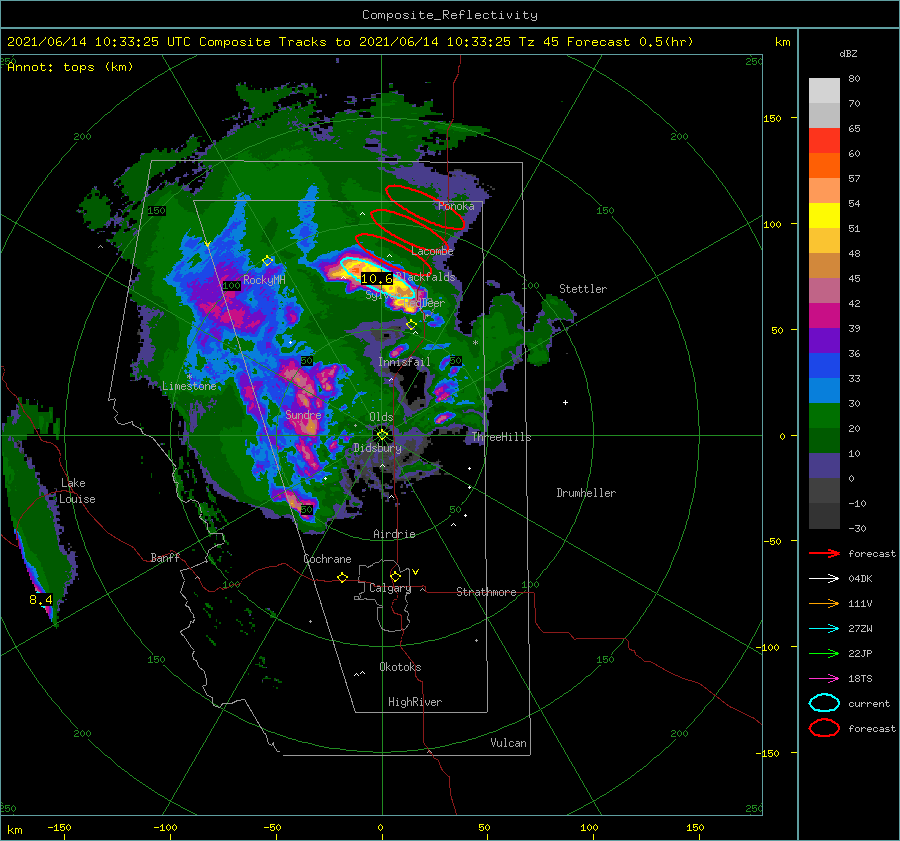
Task: Click the yellow diamond marker above Calgary
Action: pos(395,576)
